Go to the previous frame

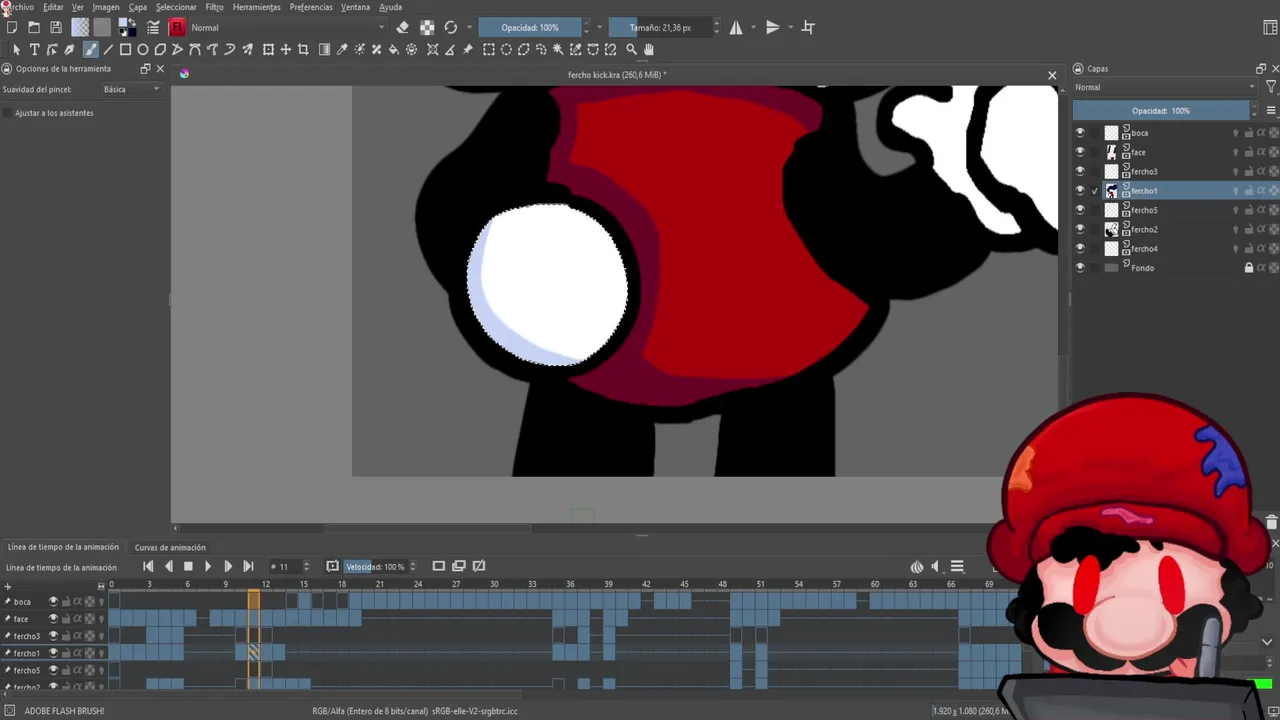point(168,567)
